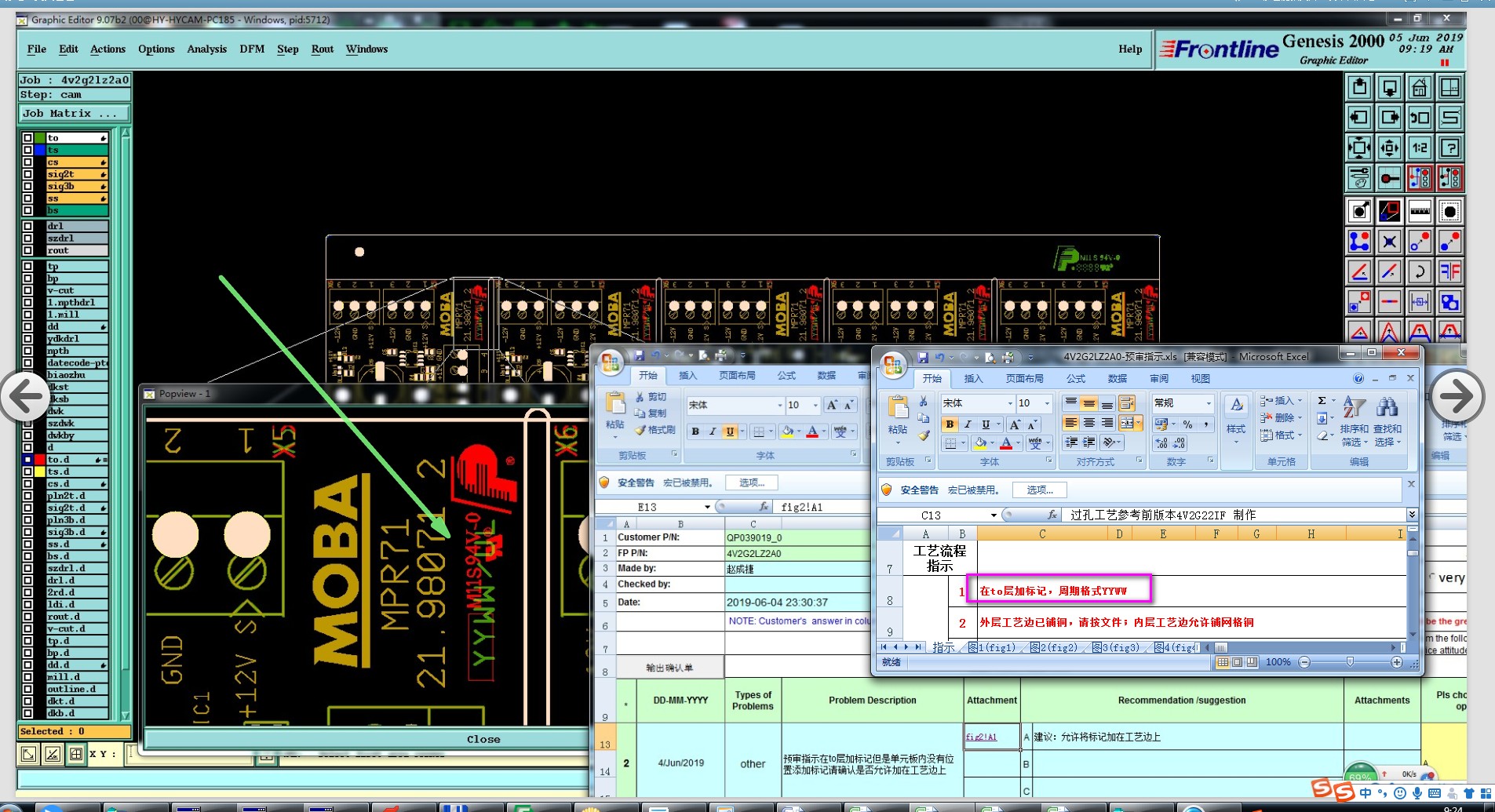Open font name dropdown in front Excel
The height and width of the screenshot is (812, 1495).
(1010, 403)
